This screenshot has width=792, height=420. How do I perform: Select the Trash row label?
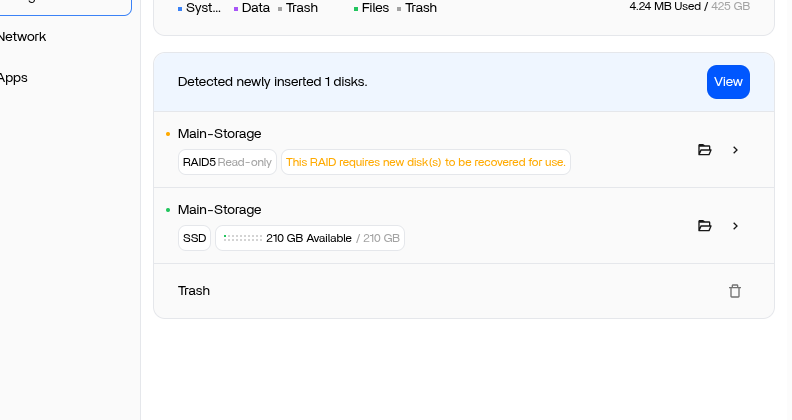point(194,291)
